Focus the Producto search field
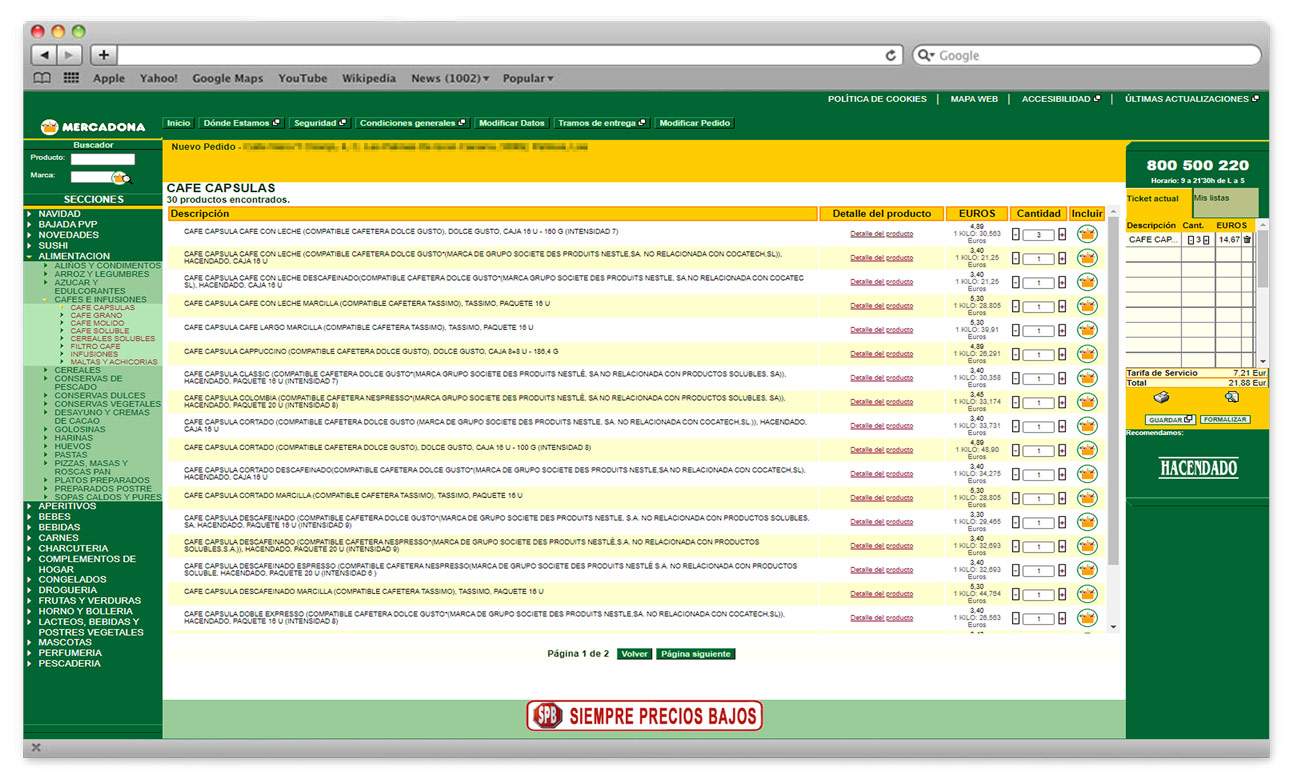Viewport: 1296px width, 780px height. 102,158
